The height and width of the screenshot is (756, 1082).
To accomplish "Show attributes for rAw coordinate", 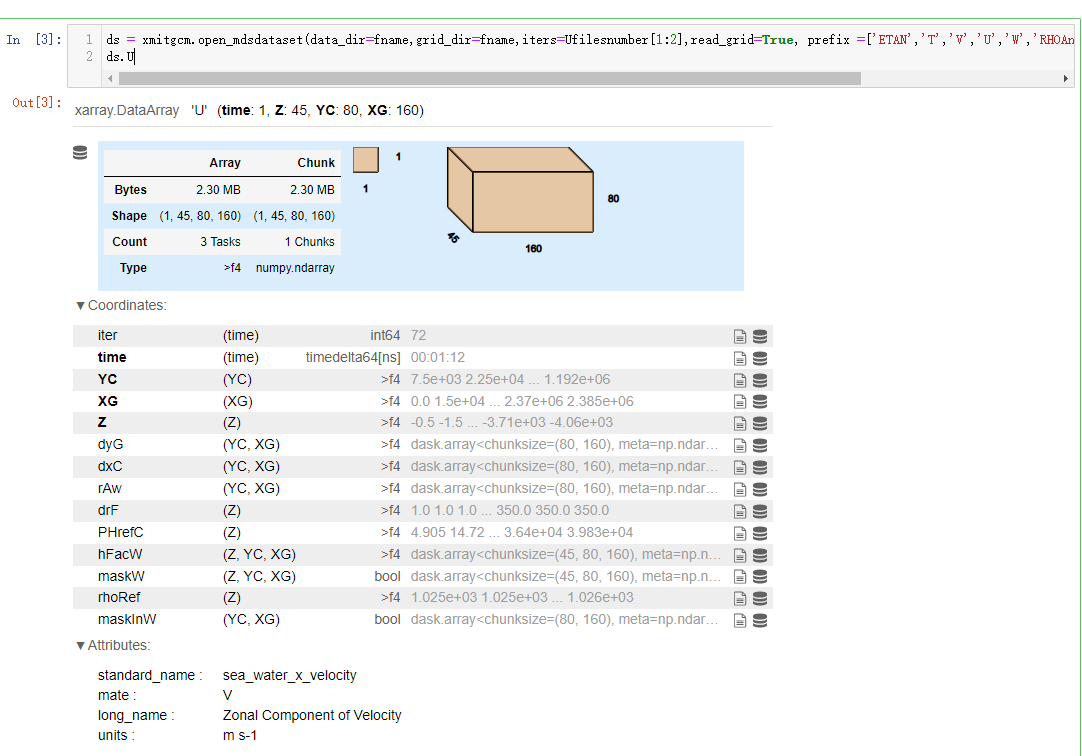I will pos(740,489).
